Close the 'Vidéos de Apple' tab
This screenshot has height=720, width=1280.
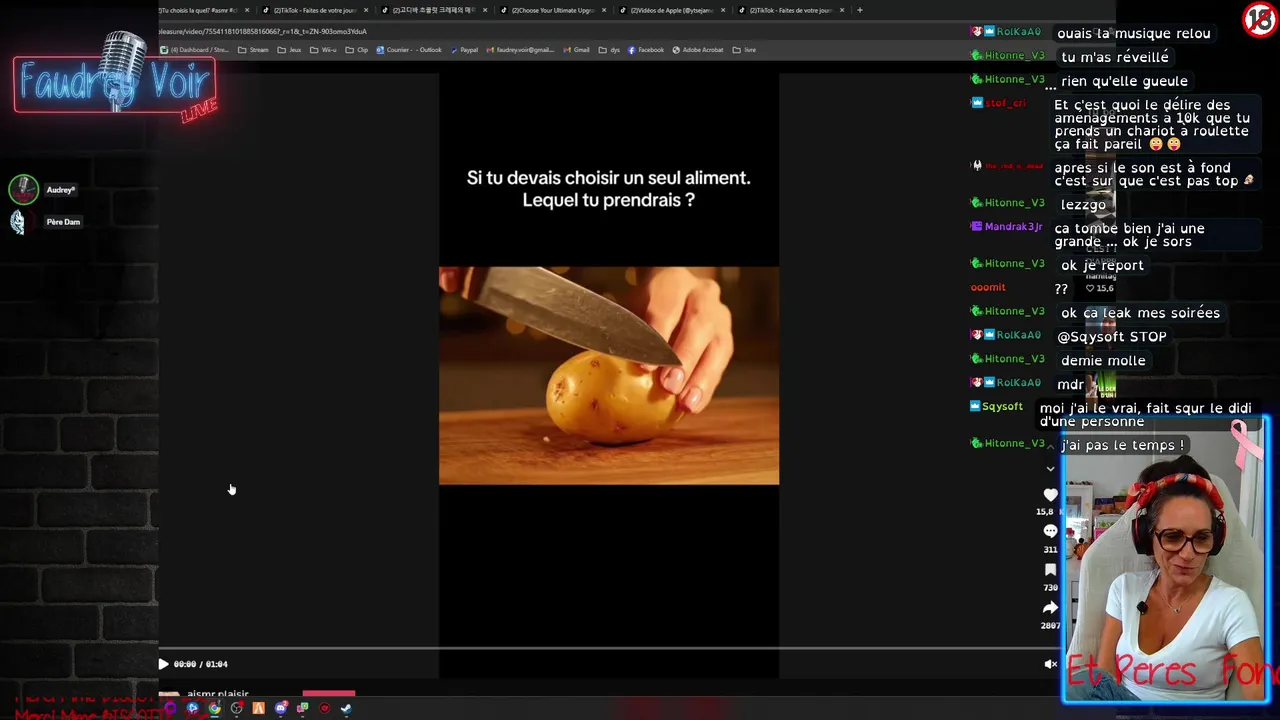point(723,10)
